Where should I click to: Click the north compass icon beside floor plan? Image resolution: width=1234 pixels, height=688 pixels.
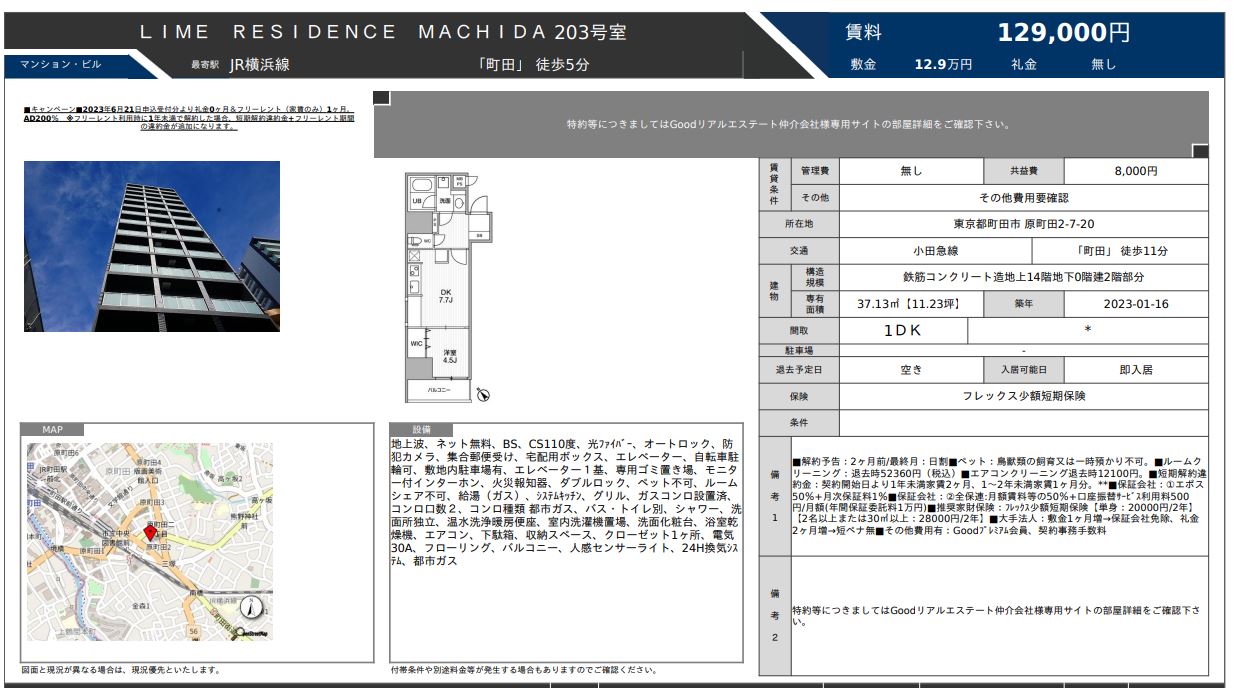tap(484, 394)
